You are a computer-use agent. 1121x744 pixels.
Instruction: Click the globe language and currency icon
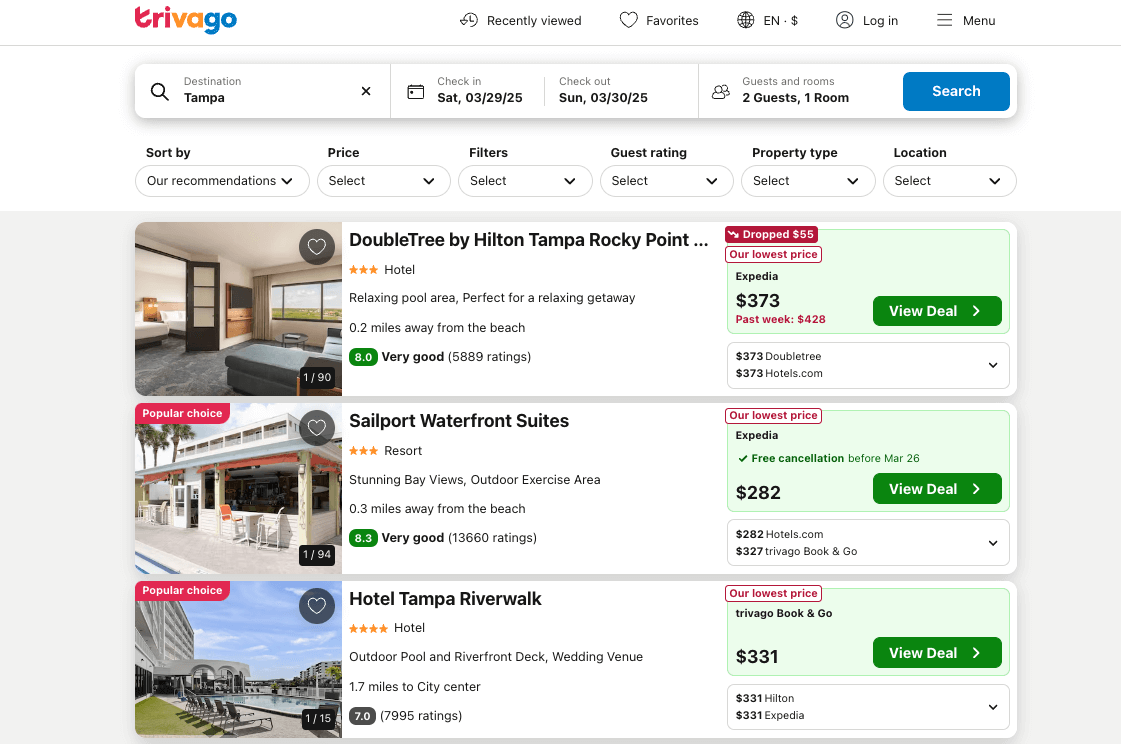click(x=744, y=20)
